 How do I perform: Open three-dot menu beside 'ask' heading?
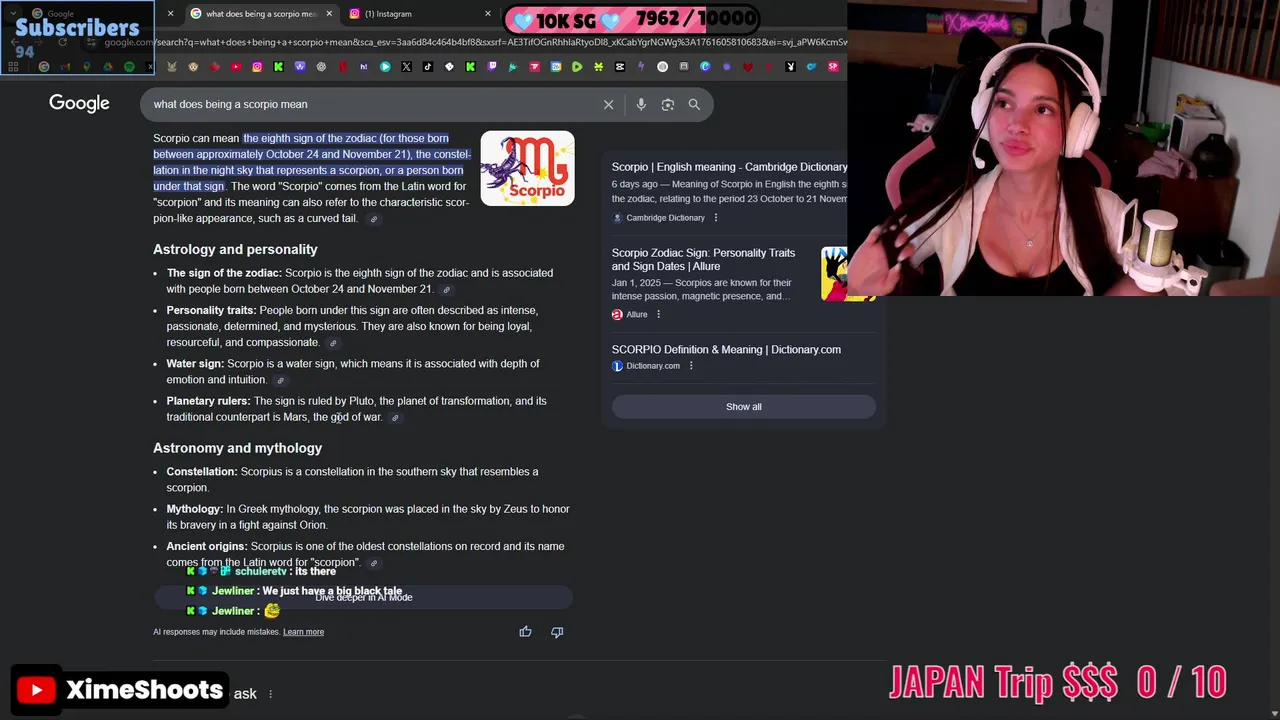pyautogui.click(x=270, y=694)
